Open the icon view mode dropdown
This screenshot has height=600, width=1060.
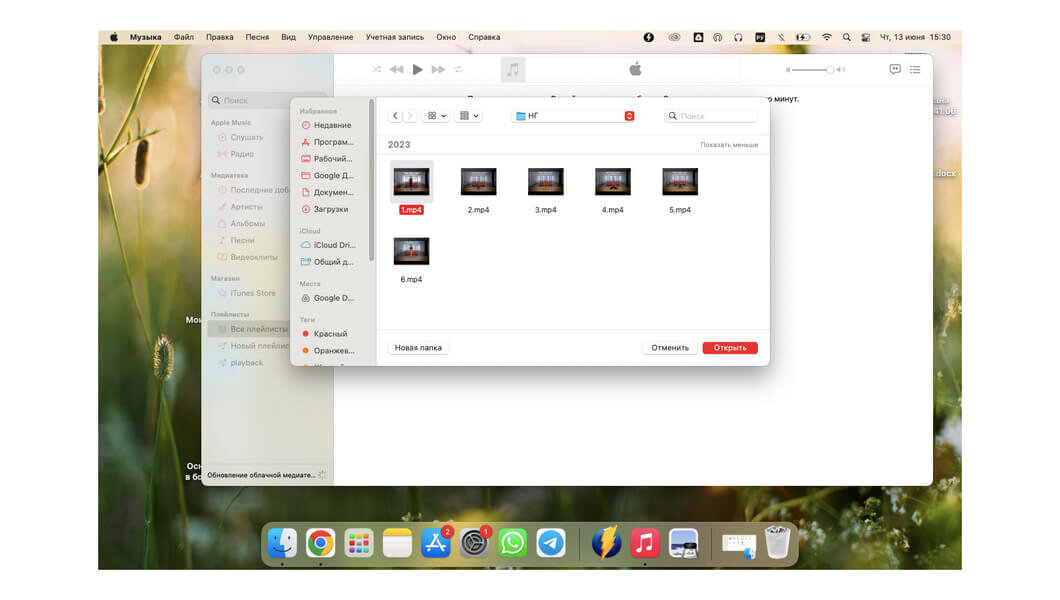pyautogui.click(x=436, y=116)
